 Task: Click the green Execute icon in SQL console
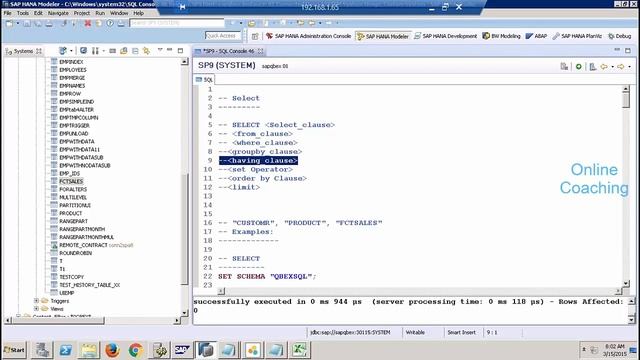click(x=578, y=66)
